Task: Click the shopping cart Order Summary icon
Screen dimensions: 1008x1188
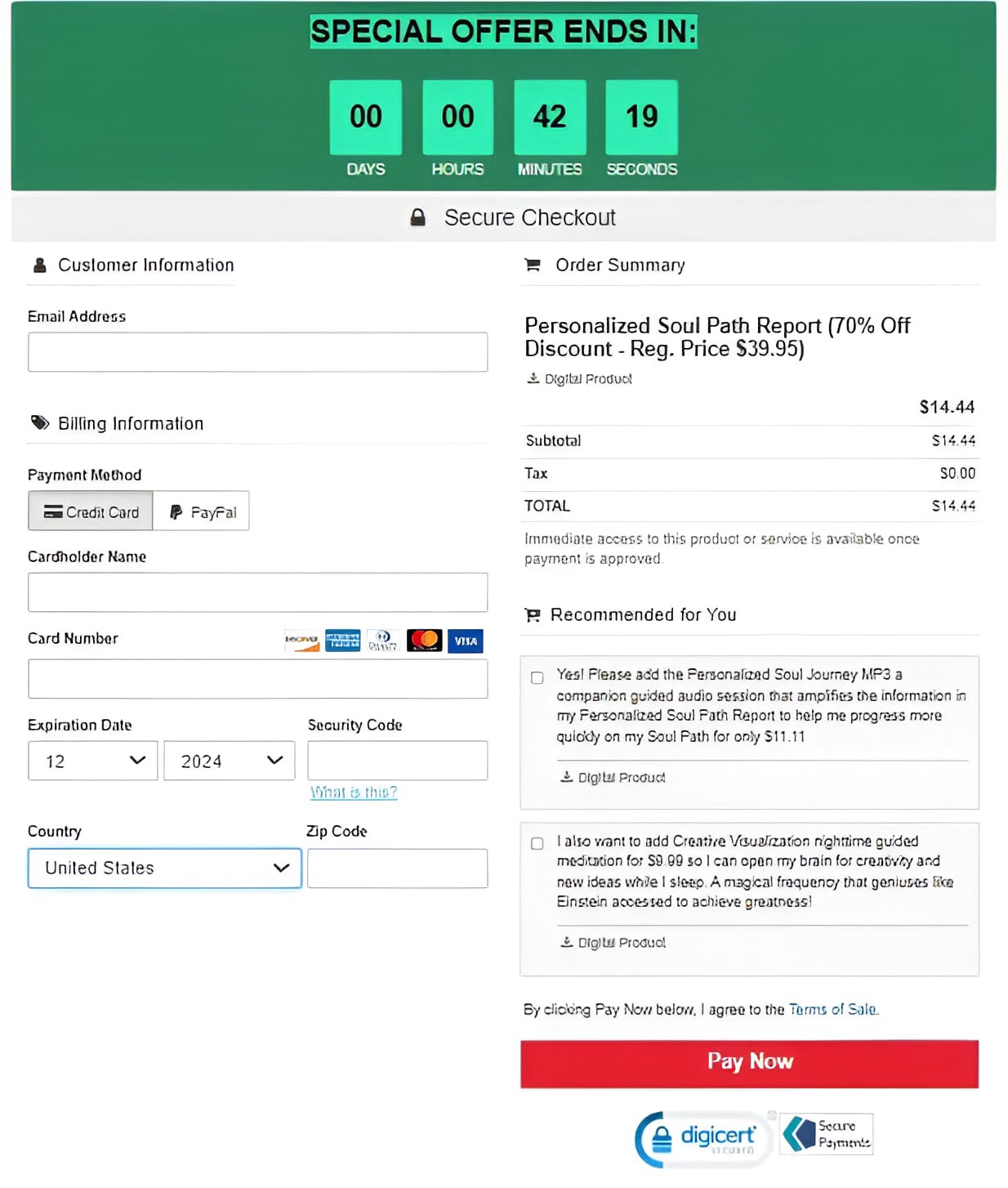Action: pyautogui.click(x=533, y=265)
